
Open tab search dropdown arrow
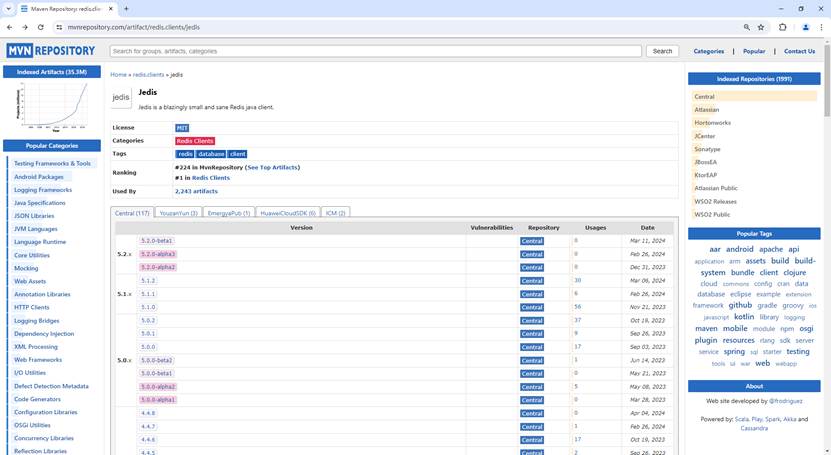(8, 8)
